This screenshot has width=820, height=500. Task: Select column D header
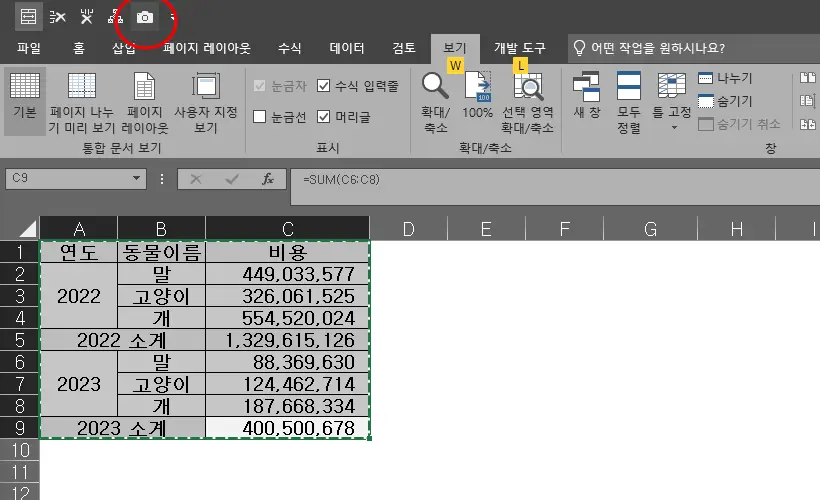pos(408,229)
